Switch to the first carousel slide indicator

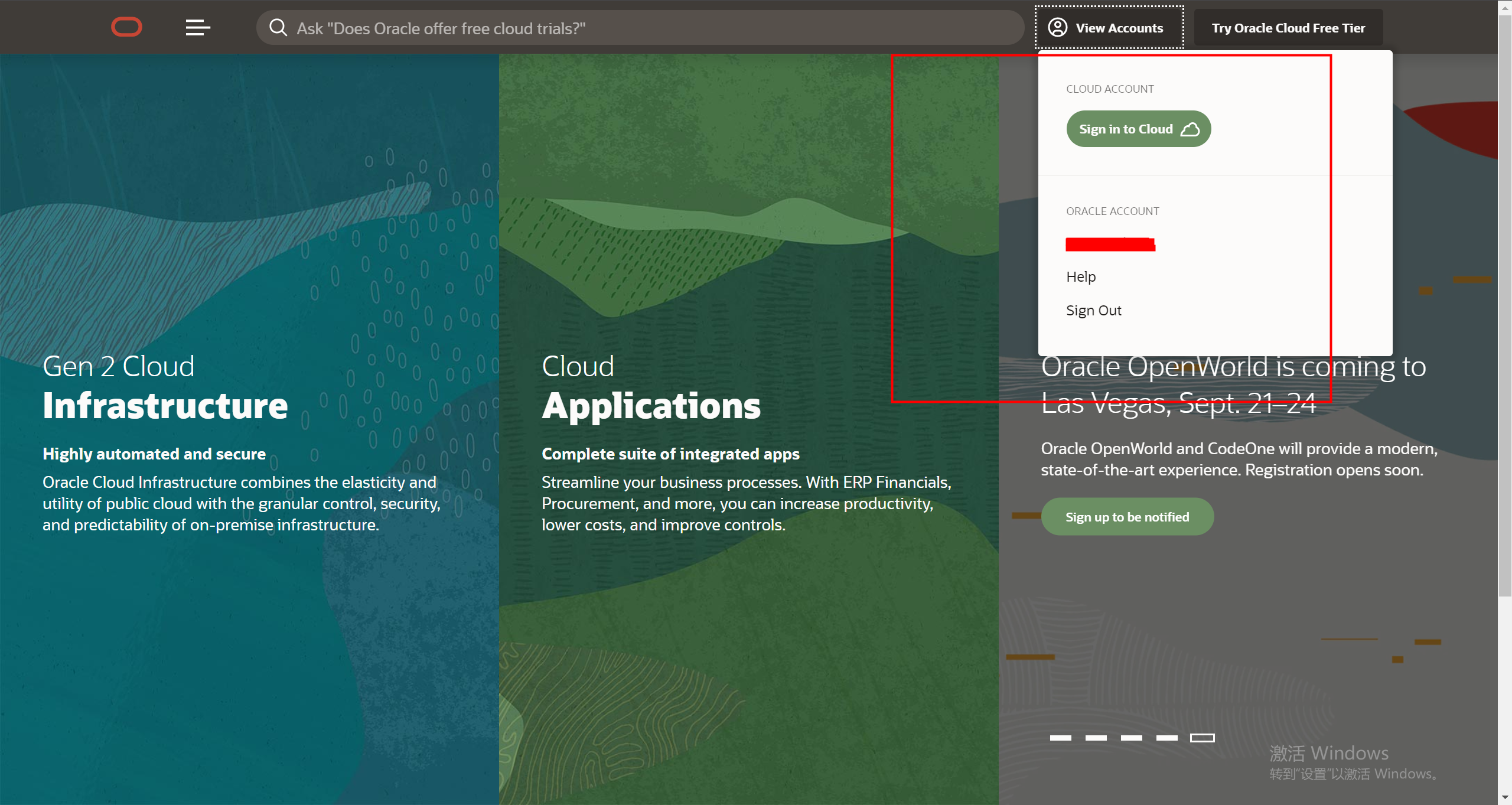pos(1060,738)
